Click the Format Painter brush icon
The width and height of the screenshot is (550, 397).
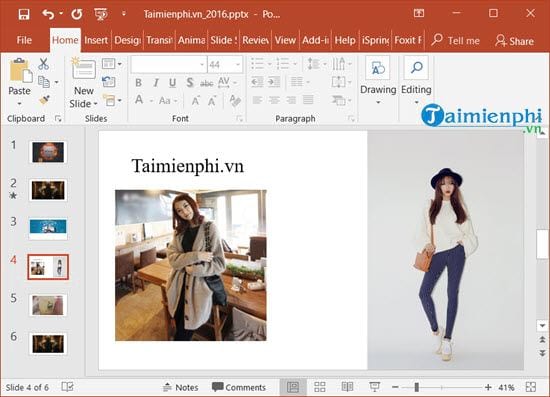pos(44,100)
